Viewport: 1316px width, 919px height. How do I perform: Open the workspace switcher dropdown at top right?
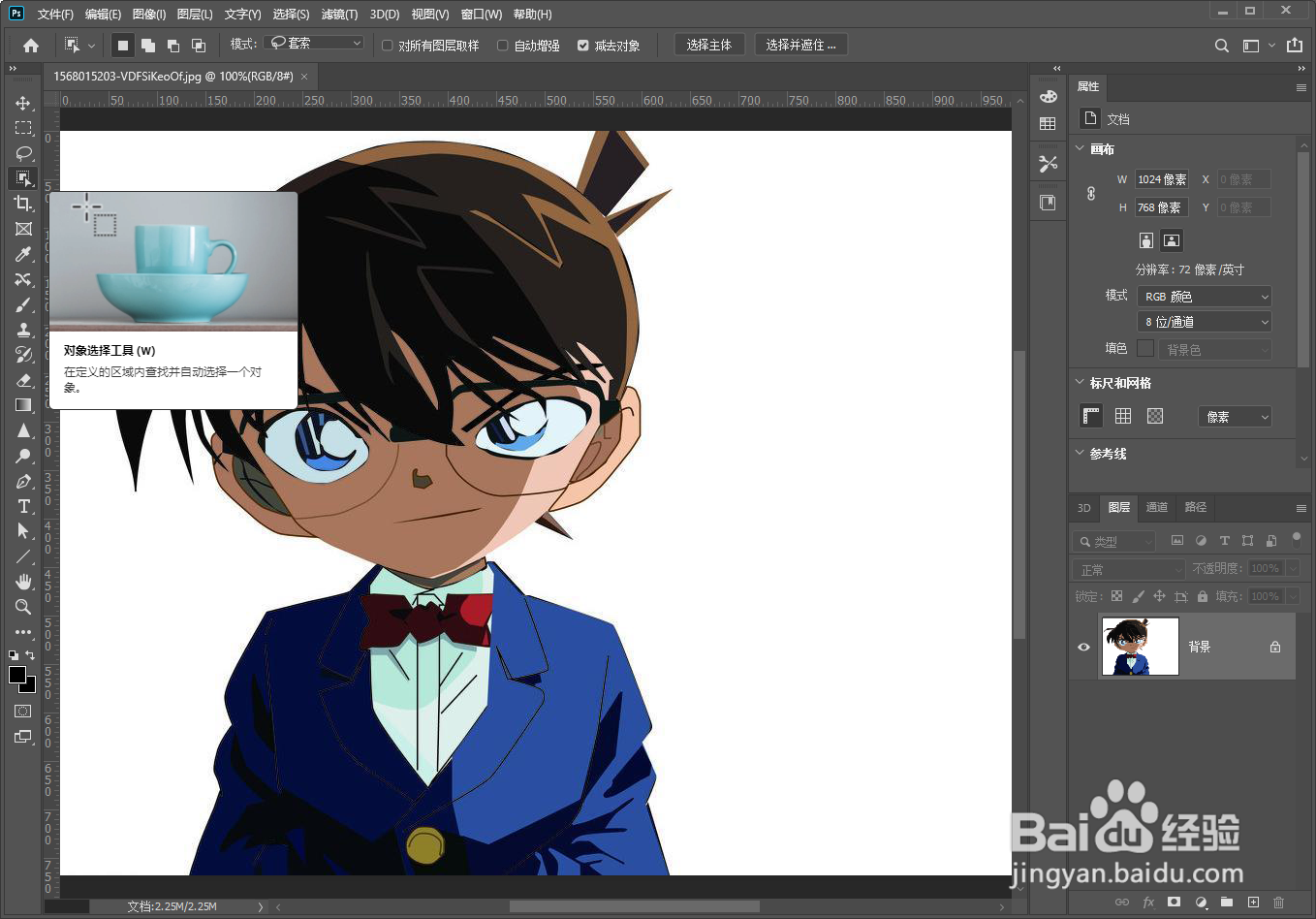(1259, 46)
